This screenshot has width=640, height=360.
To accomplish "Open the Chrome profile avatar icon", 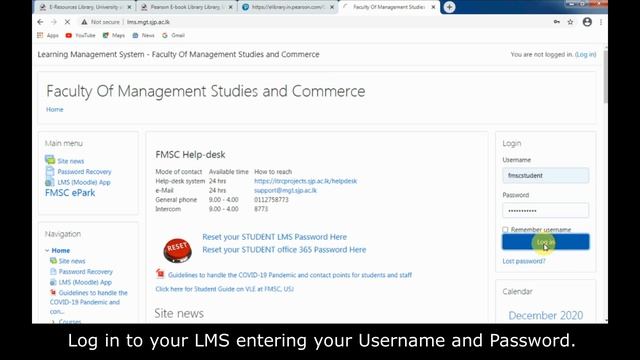I will pos(587,22).
